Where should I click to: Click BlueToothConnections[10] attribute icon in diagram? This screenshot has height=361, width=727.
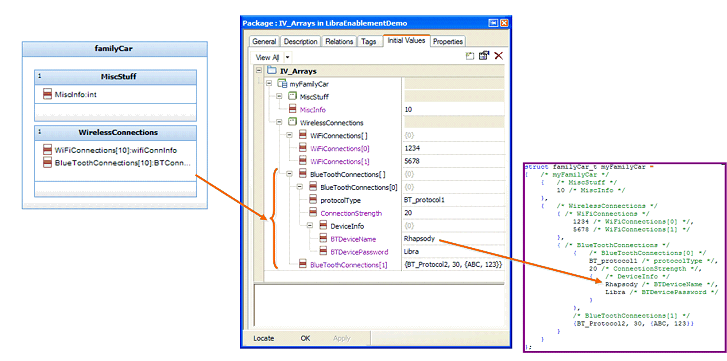click(x=47, y=162)
